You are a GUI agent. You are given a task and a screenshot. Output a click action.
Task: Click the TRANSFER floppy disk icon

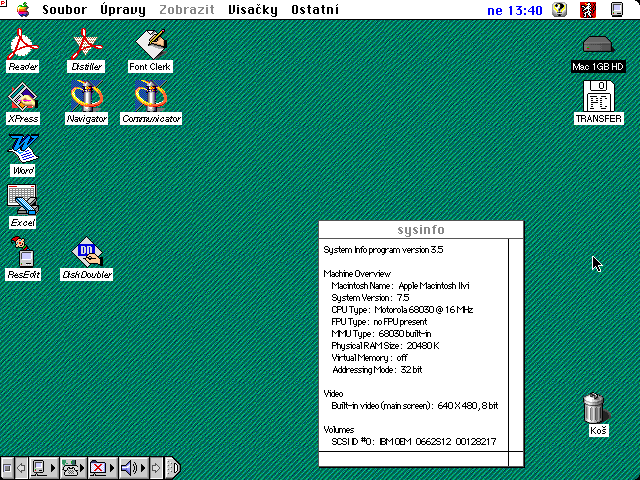click(x=598, y=98)
